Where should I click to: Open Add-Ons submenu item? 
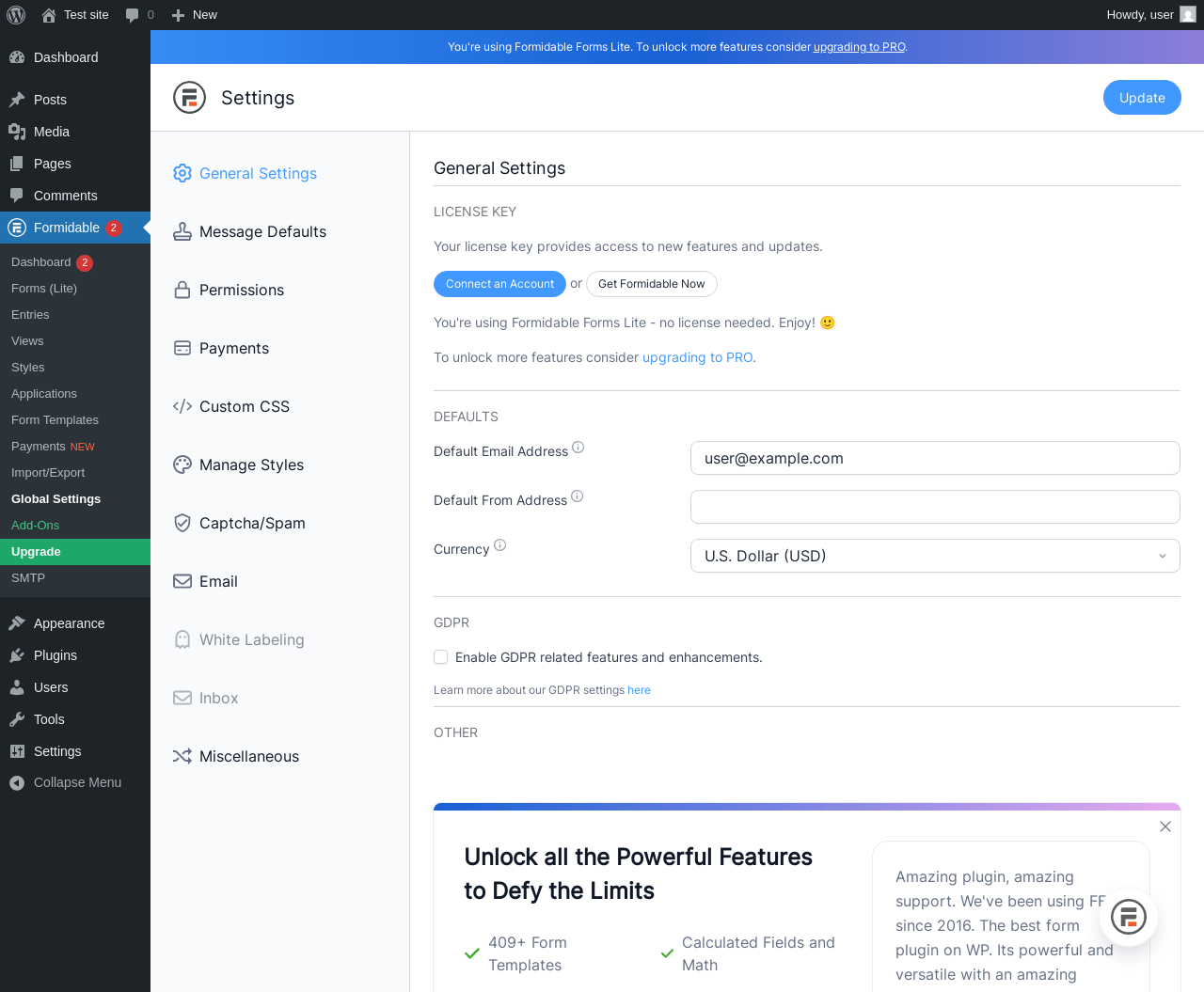coord(75,526)
